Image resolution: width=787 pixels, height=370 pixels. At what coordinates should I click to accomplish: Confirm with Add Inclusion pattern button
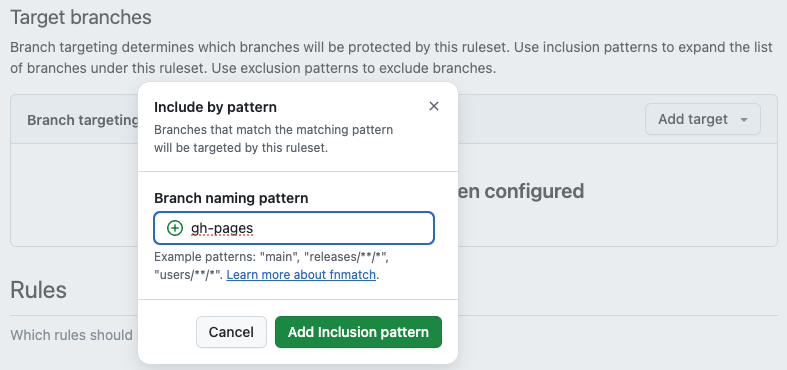[358, 332]
